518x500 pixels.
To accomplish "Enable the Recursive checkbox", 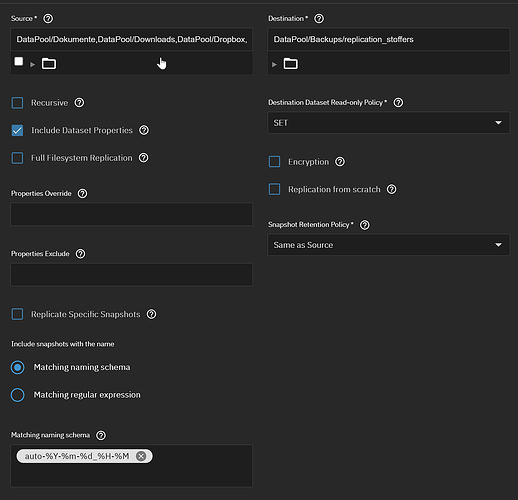I will 17,103.
